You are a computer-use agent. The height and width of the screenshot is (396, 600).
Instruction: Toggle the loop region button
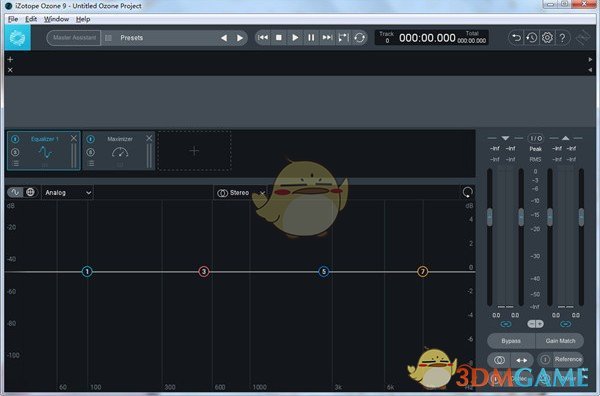343,37
